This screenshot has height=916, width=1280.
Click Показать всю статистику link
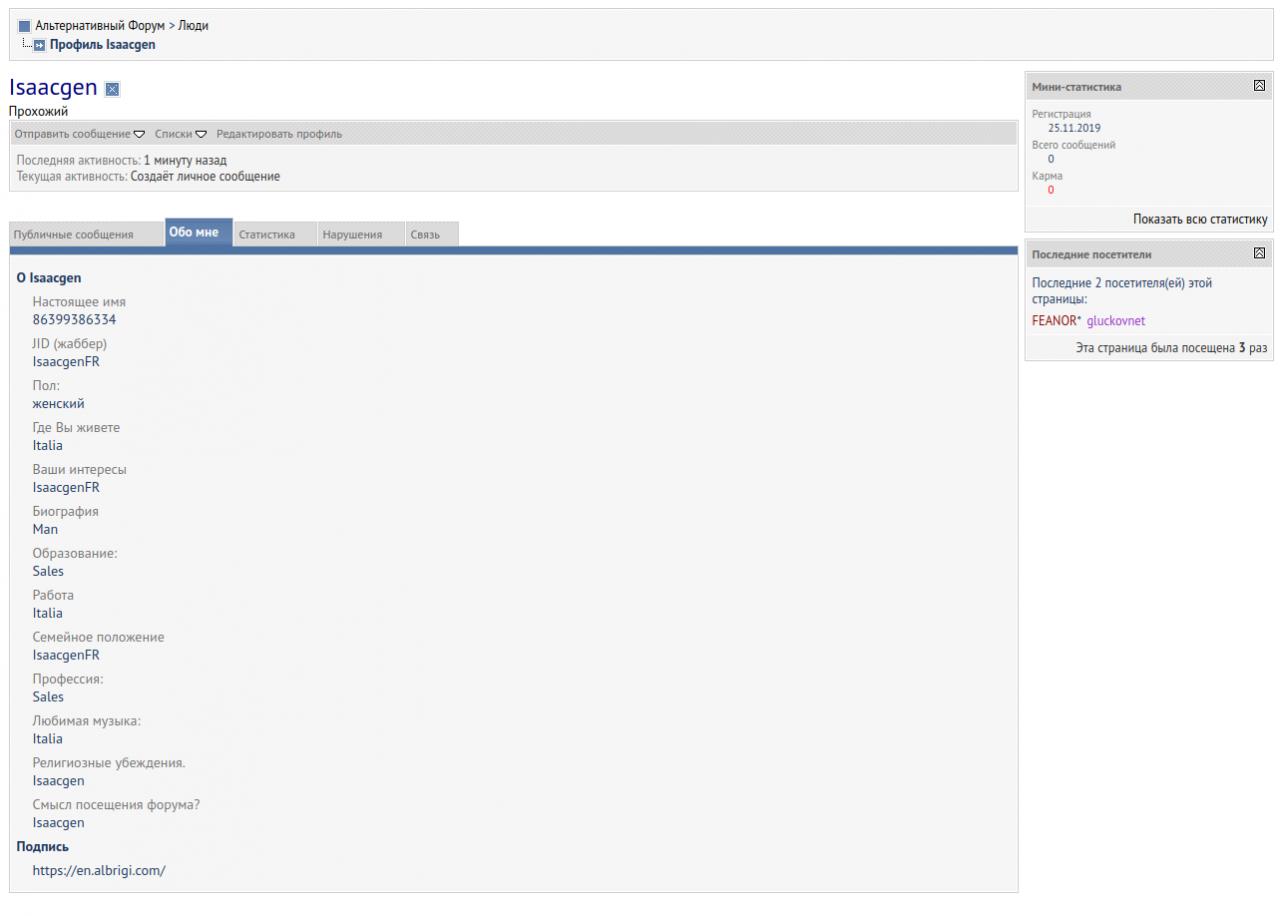pos(1200,219)
